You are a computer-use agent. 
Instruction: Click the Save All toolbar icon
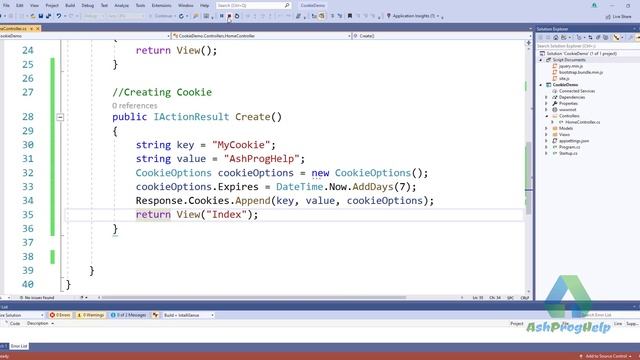point(49,16)
